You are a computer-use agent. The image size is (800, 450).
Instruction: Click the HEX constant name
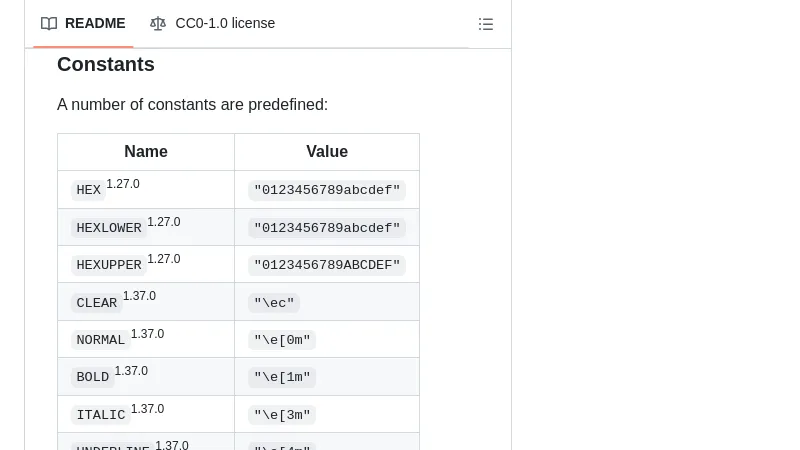[x=89, y=190]
